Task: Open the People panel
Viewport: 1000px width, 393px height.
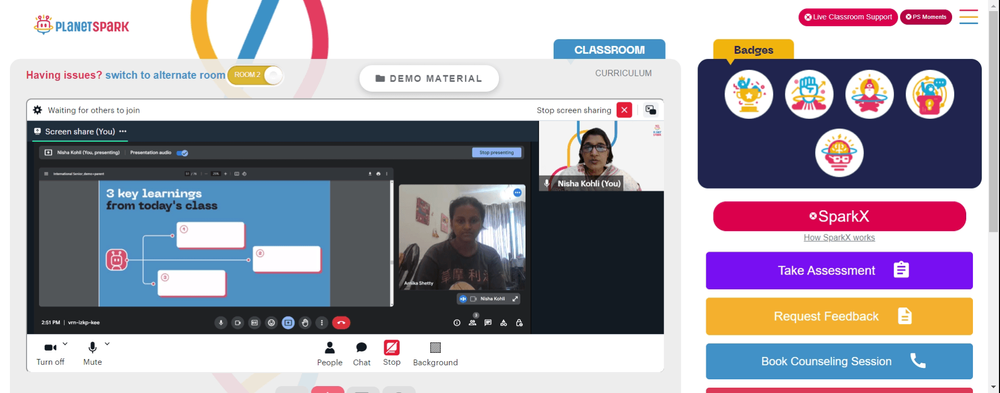Action: click(x=330, y=353)
